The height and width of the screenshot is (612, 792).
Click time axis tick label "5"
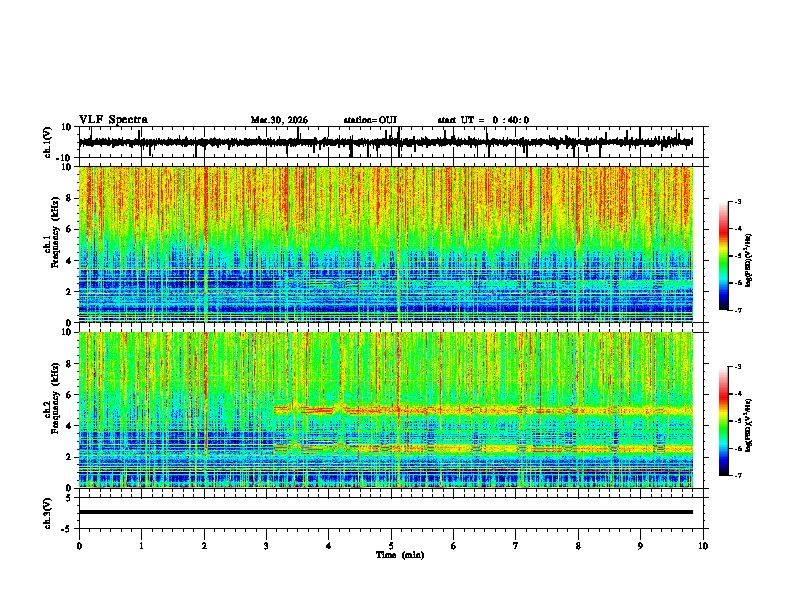(x=391, y=546)
